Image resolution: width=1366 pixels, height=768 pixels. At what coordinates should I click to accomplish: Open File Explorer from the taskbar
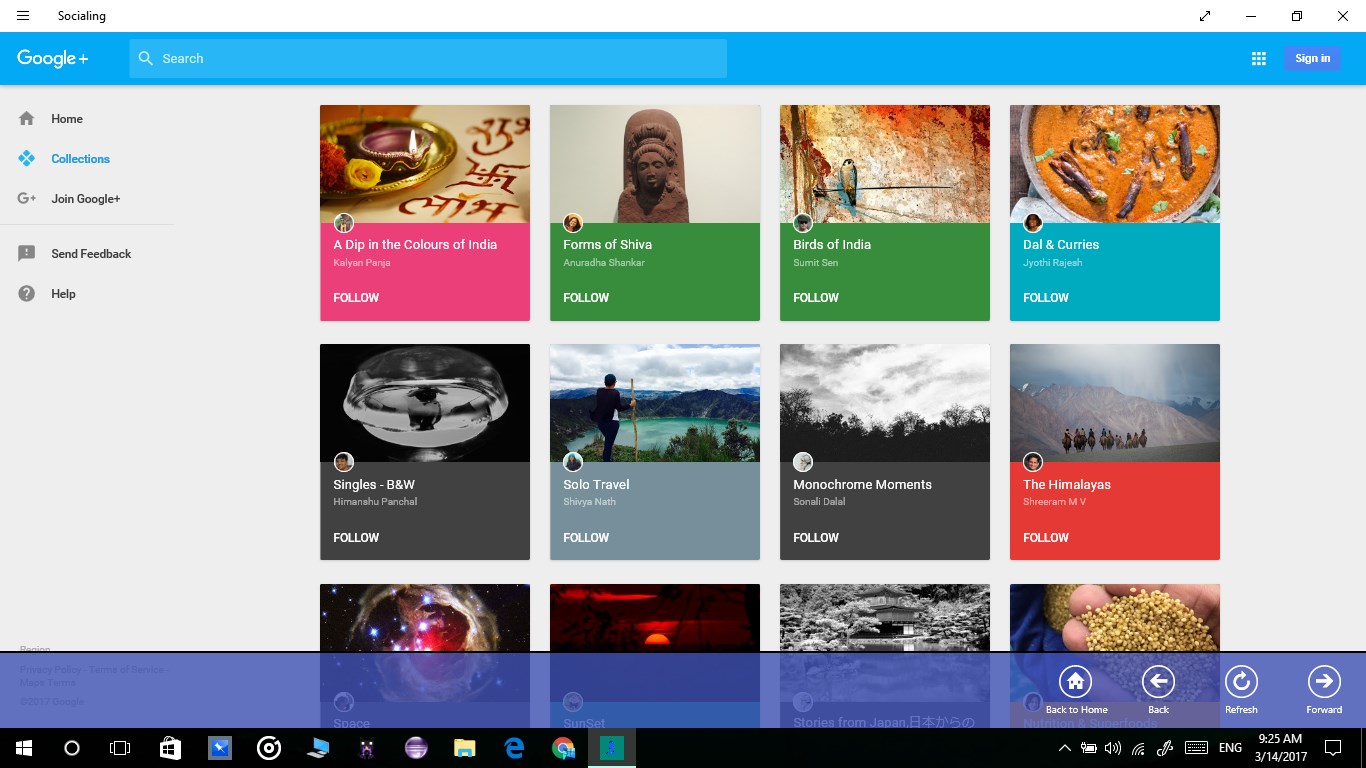click(x=465, y=748)
